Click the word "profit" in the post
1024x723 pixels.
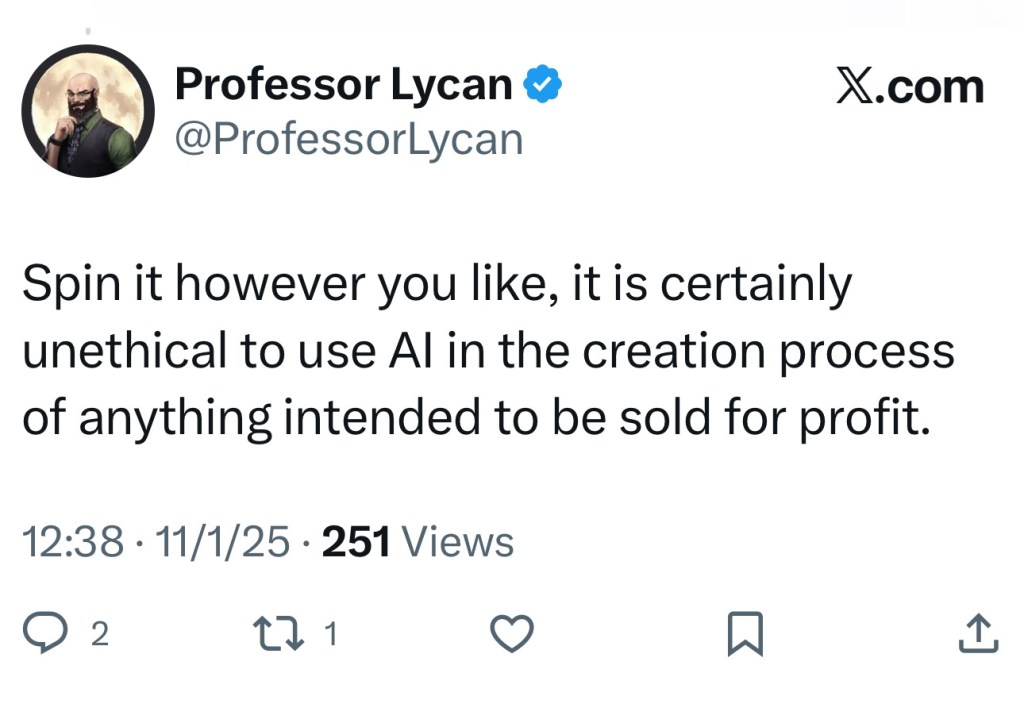click(866, 416)
